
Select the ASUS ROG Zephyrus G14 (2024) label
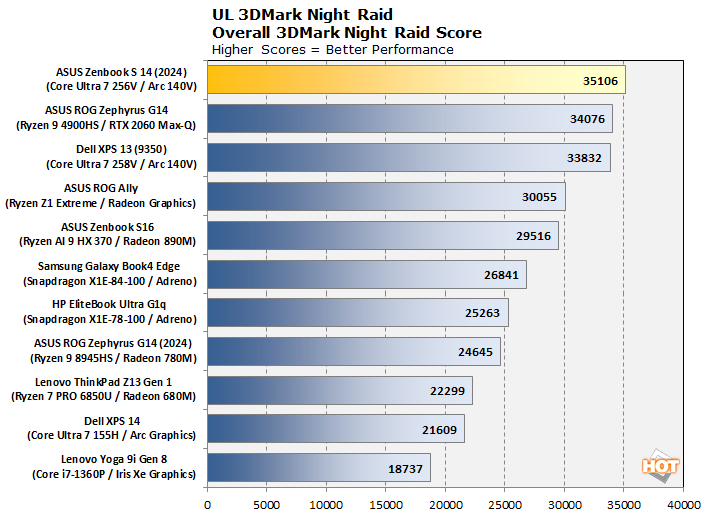(113, 343)
